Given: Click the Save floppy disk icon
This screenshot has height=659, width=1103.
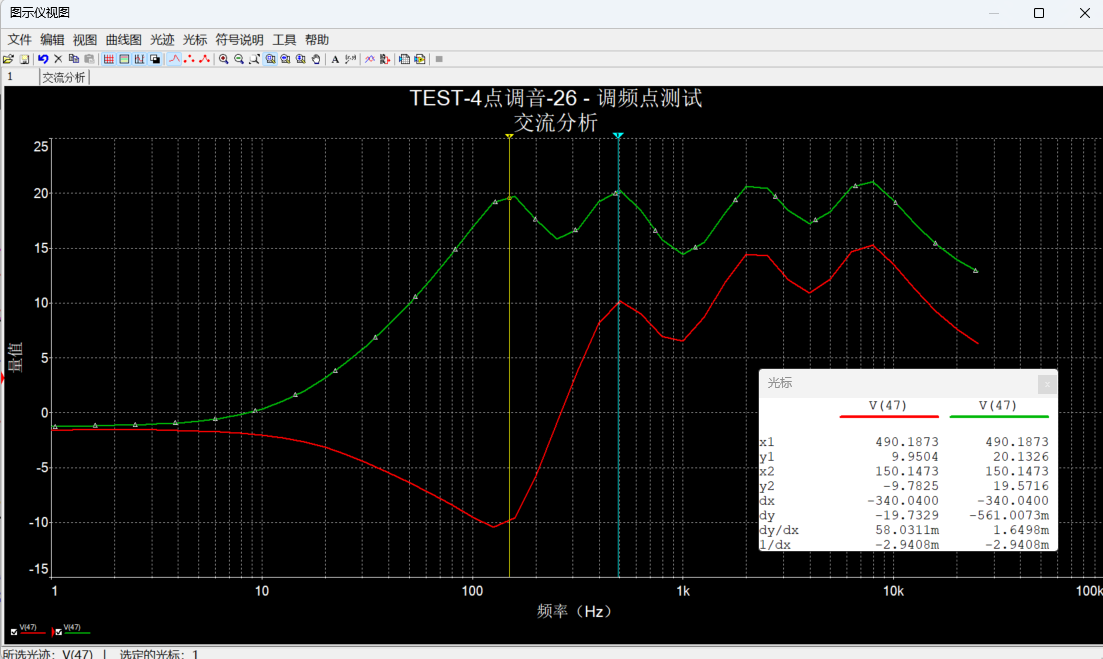Looking at the screenshot, I should coord(24,59).
